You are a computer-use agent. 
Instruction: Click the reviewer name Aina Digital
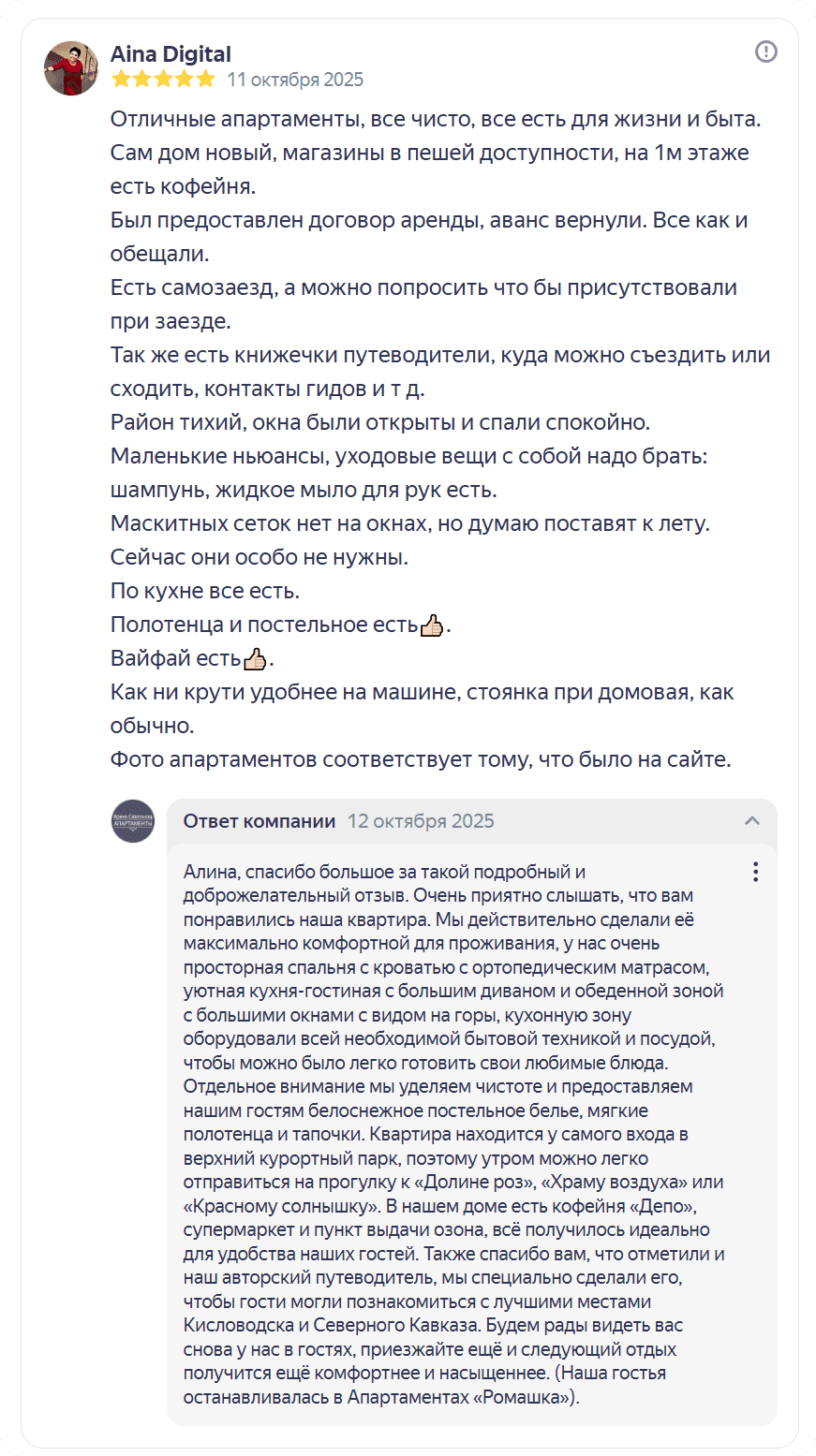click(171, 54)
